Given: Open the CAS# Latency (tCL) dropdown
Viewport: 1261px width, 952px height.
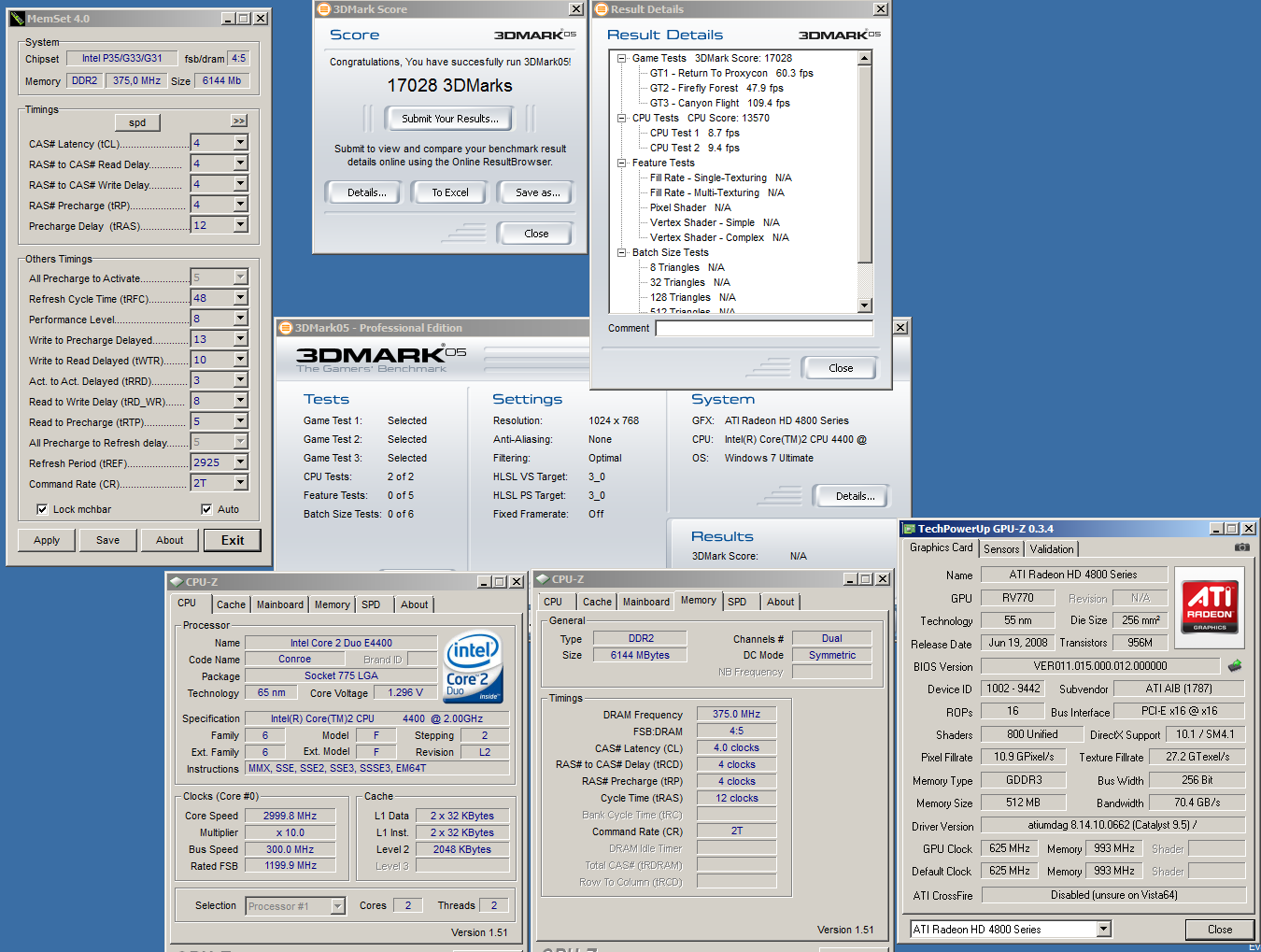Looking at the screenshot, I should [241, 143].
